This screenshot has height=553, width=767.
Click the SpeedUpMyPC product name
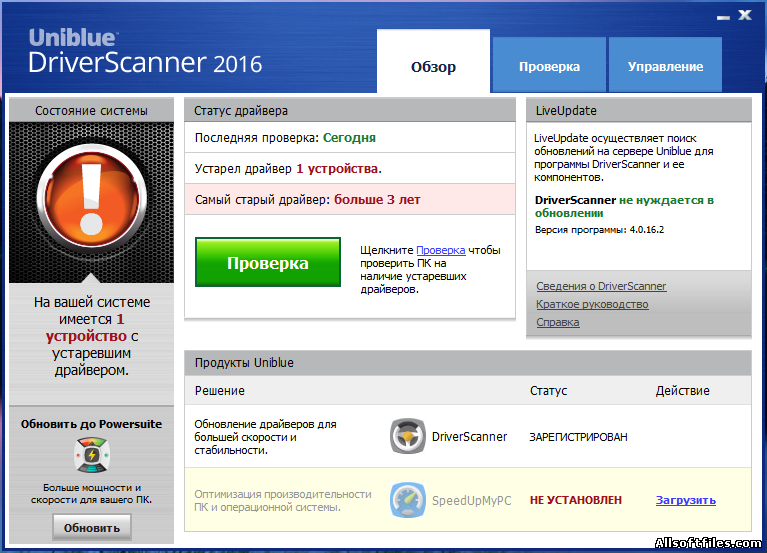pyautogui.click(x=472, y=500)
